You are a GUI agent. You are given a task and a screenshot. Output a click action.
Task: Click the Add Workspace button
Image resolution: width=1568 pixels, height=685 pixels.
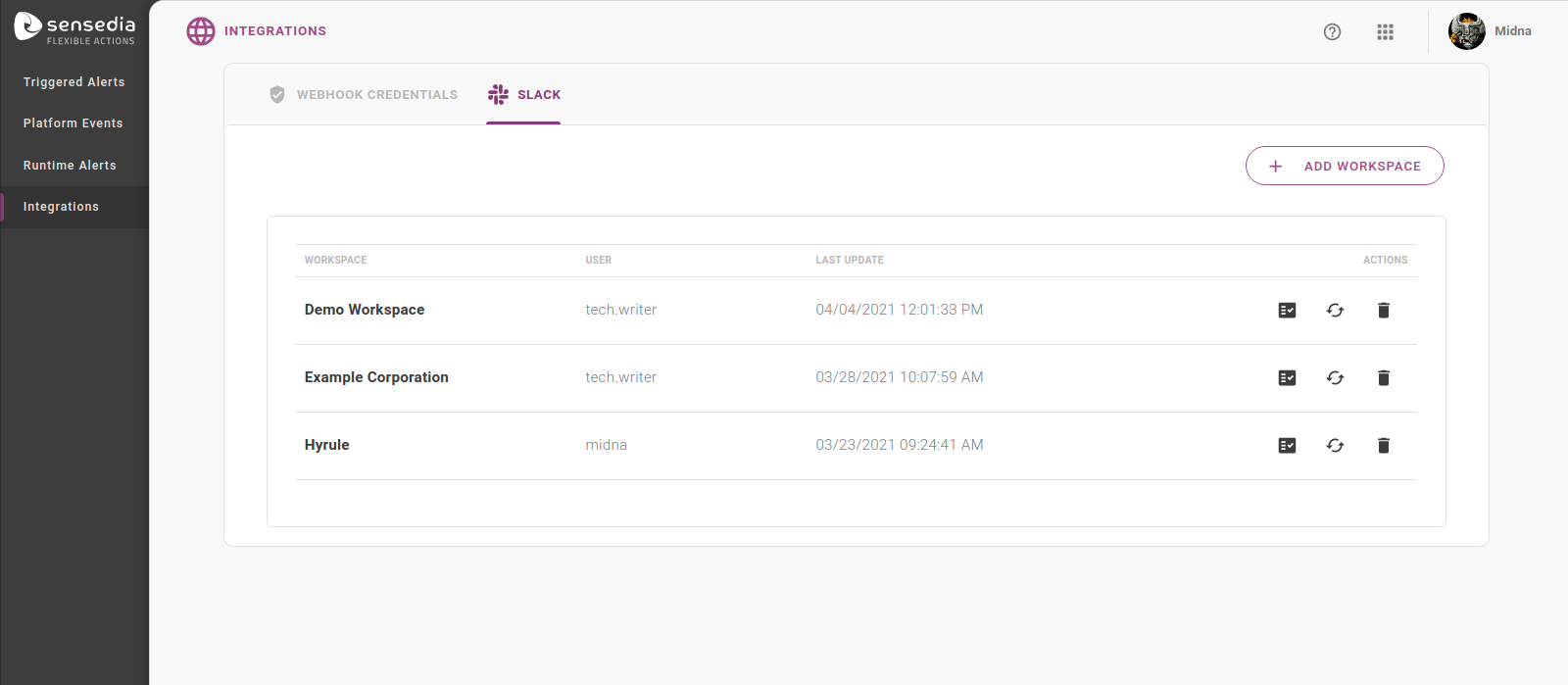(x=1344, y=166)
